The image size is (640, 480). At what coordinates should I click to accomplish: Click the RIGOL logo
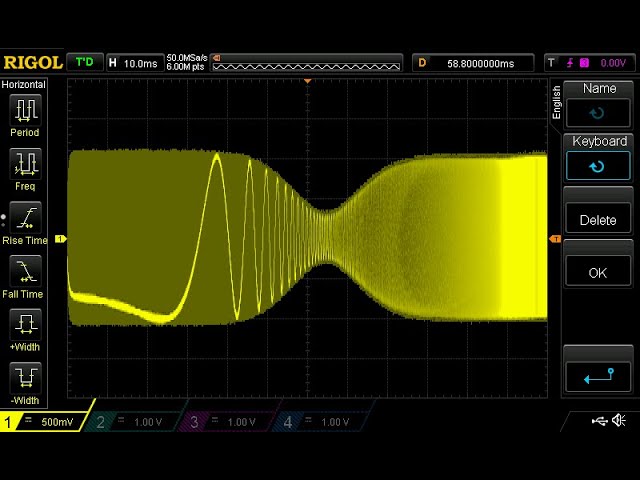click(33, 62)
